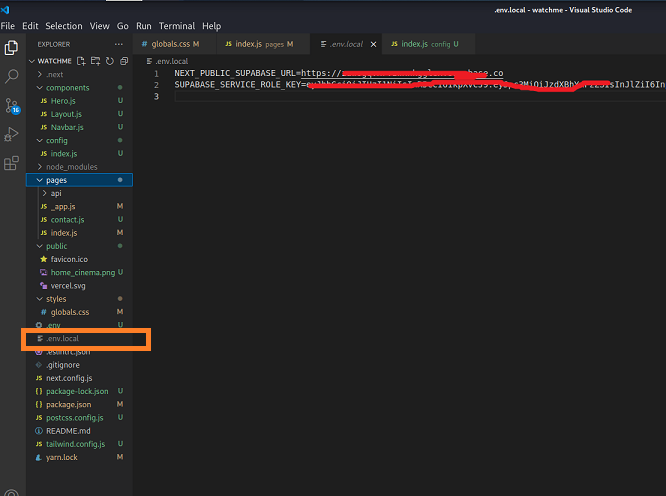Open Source Control view with 16 changes
The image size is (666, 496).
coord(11,106)
